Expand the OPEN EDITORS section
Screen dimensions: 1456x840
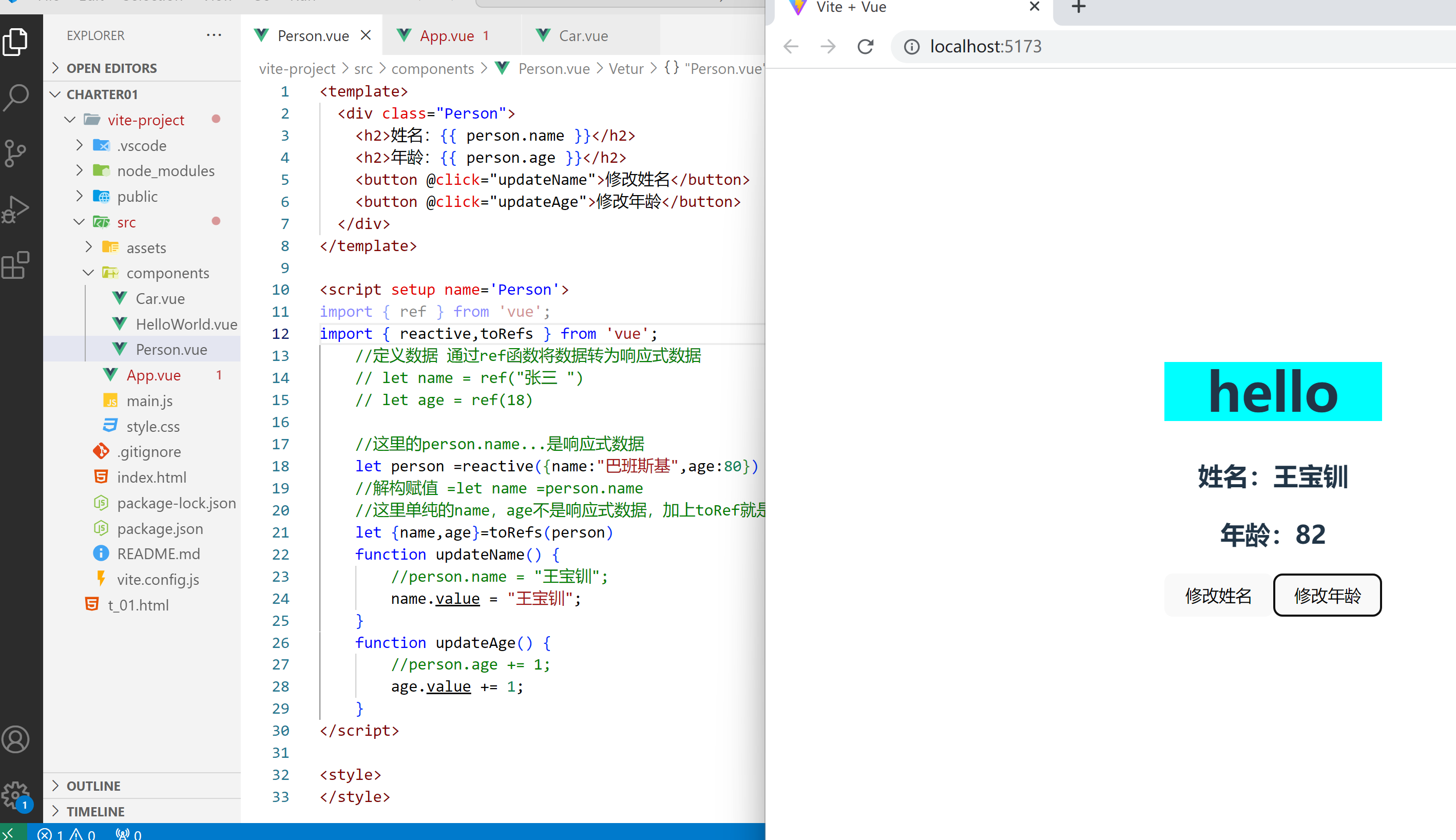pyautogui.click(x=142, y=67)
